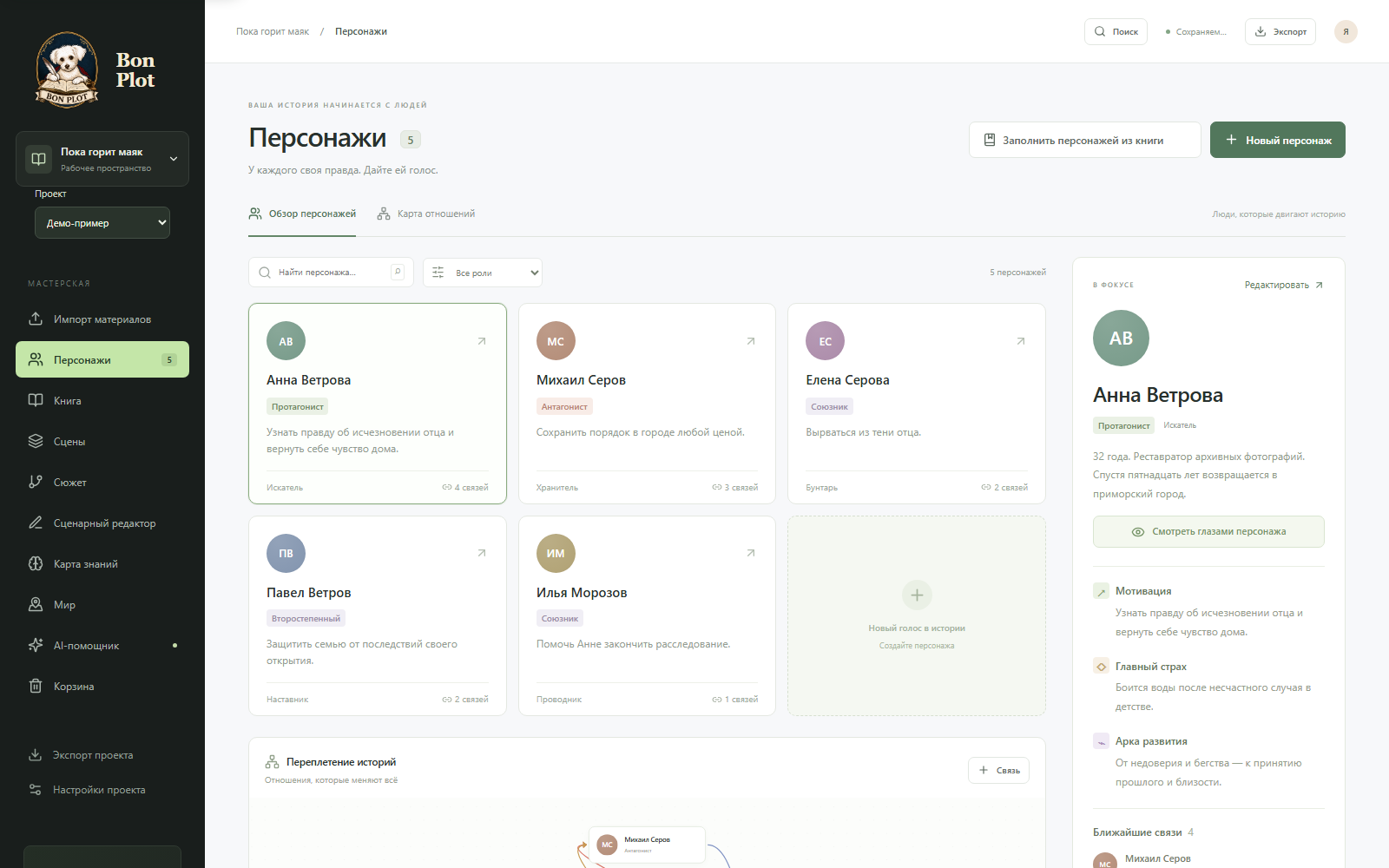The height and width of the screenshot is (868, 1389).
Task: Click the Сценарный редактор pen icon
Action: pyautogui.click(x=36, y=523)
